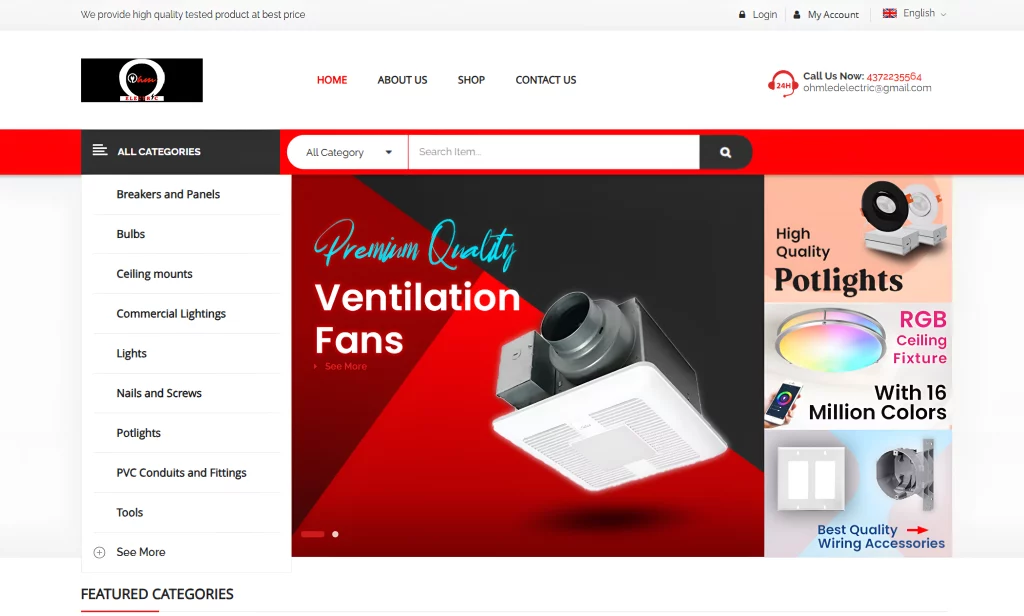The width and height of the screenshot is (1024, 616).
Task: Open the High Quality Potlights banner
Action: [858, 239]
